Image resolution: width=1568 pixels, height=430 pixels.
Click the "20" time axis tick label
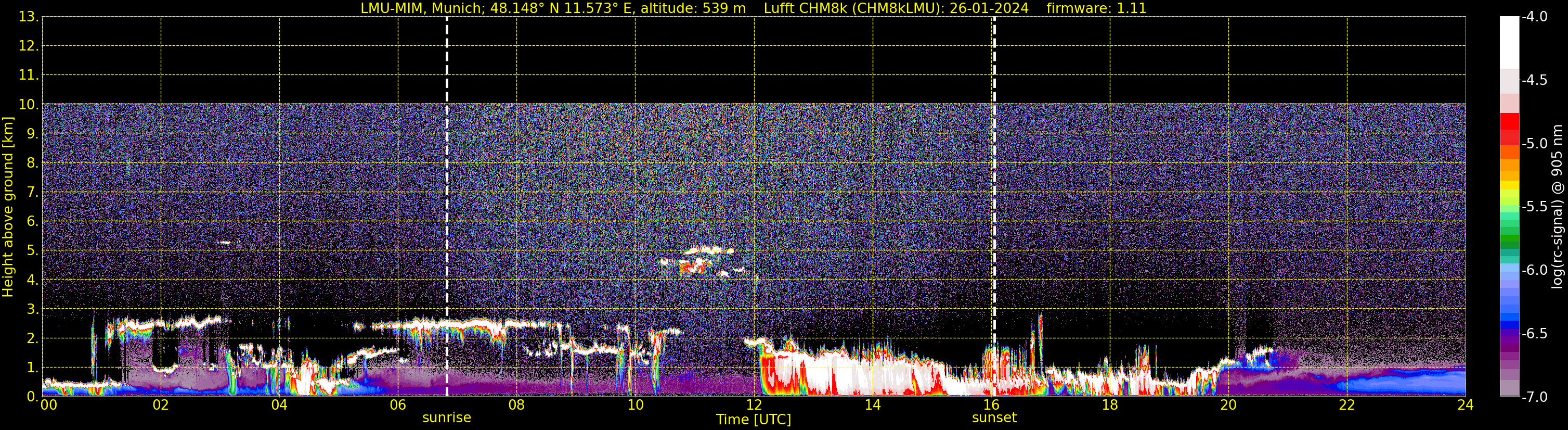1228,405
